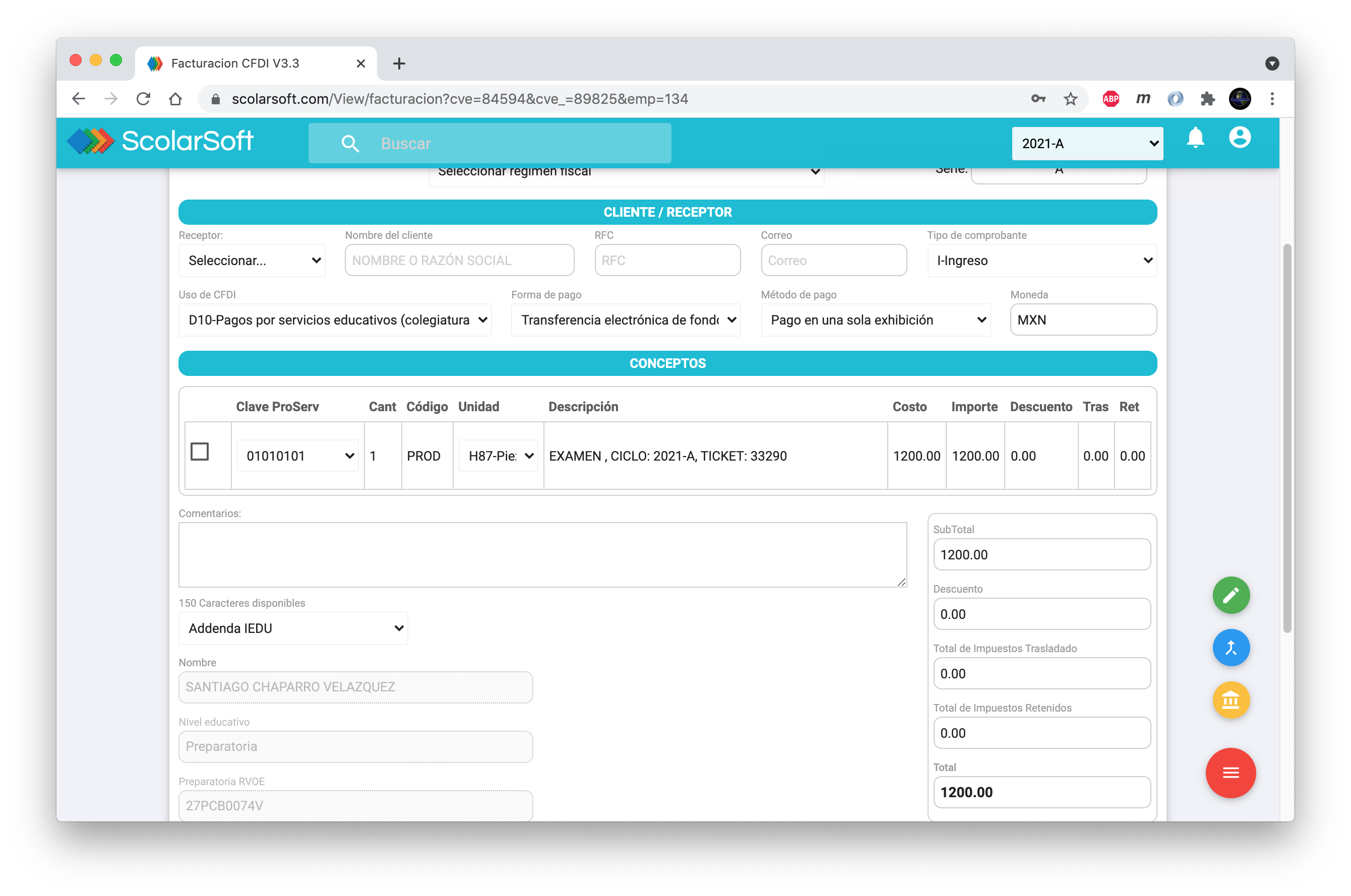Open the AdBlock Plus extension icon

(1111, 99)
